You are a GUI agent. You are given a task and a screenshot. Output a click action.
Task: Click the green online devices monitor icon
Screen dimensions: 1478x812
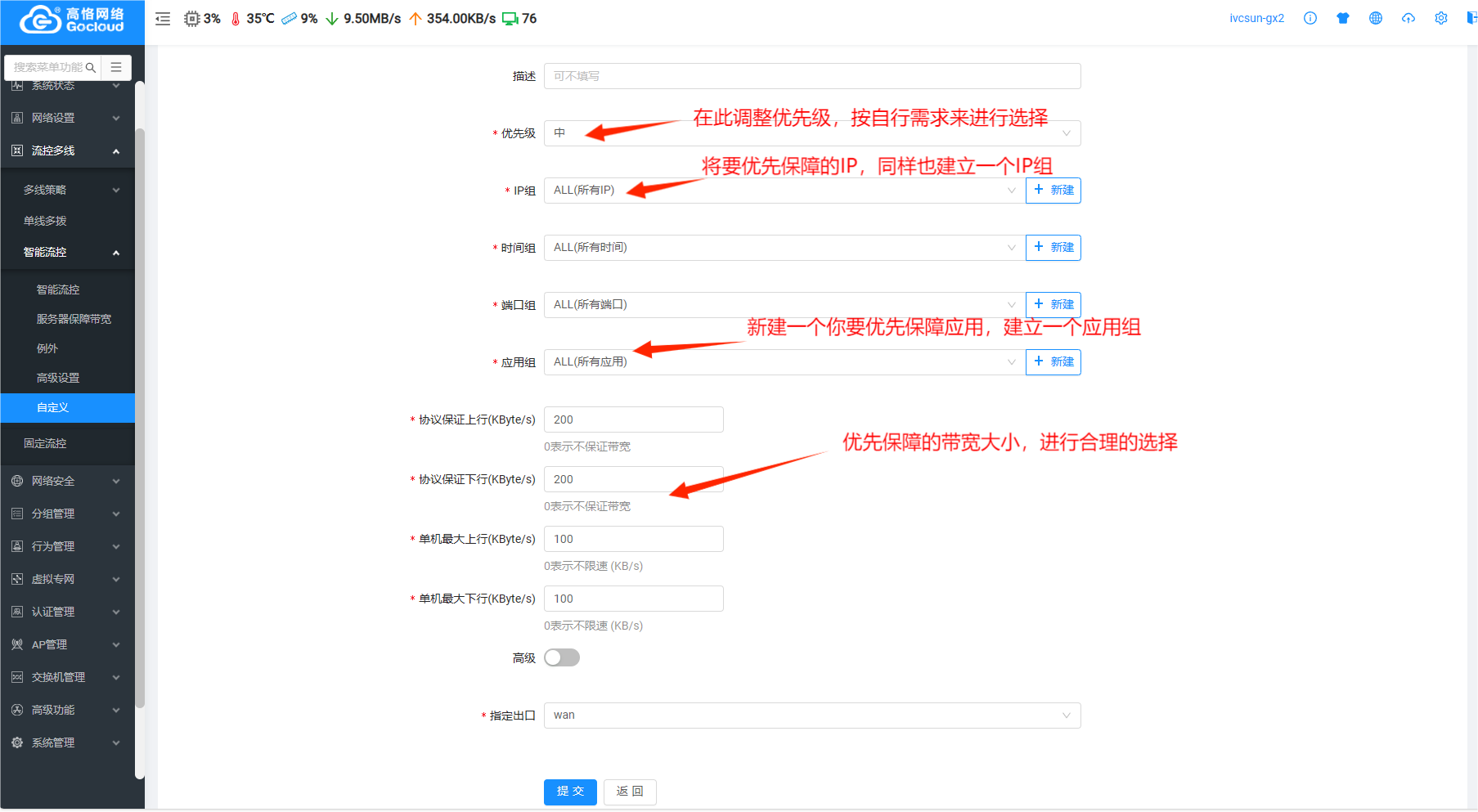(x=510, y=19)
